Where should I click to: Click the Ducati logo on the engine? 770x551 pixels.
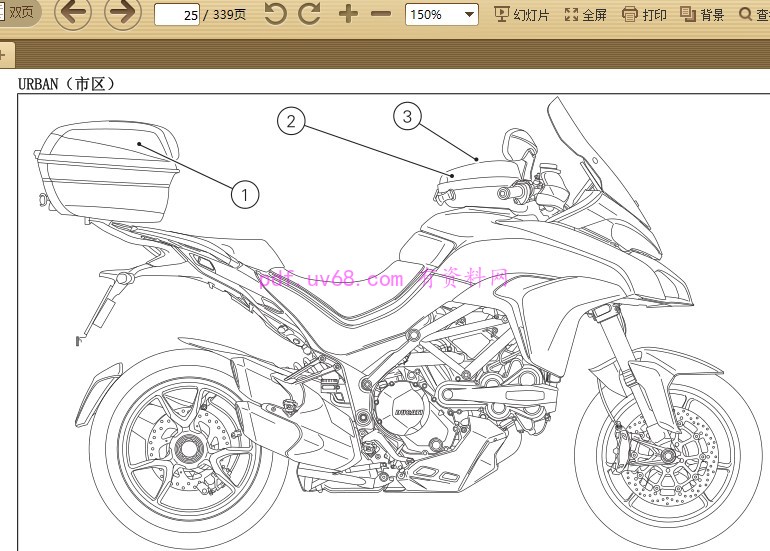[x=408, y=411]
